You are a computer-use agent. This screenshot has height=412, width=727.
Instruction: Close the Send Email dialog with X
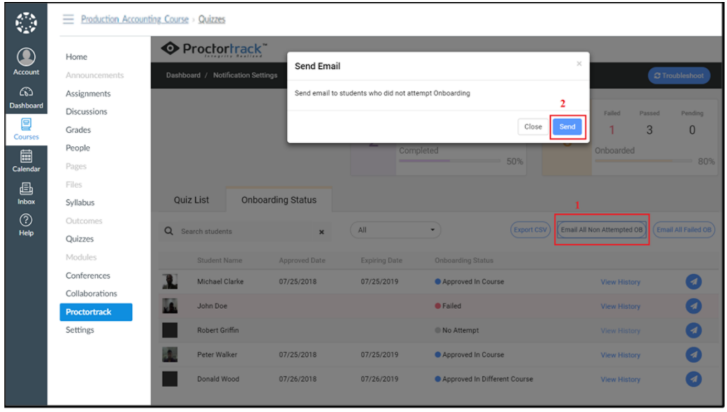579,63
